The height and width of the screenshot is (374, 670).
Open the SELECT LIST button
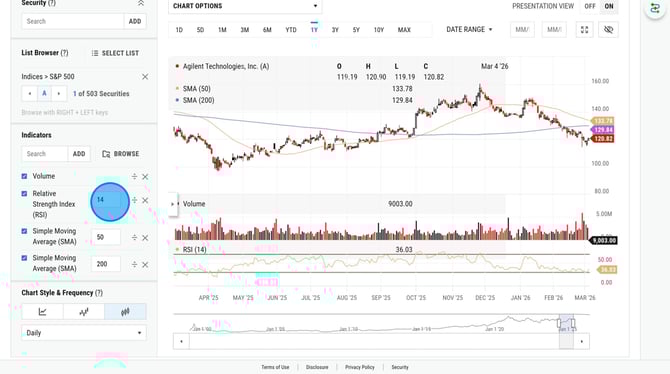coord(115,53)
